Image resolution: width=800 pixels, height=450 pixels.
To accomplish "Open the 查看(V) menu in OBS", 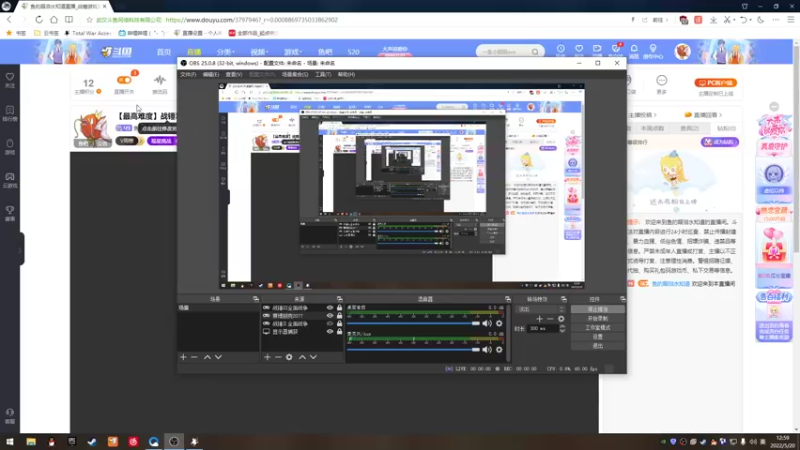I will tap(234, 74).
